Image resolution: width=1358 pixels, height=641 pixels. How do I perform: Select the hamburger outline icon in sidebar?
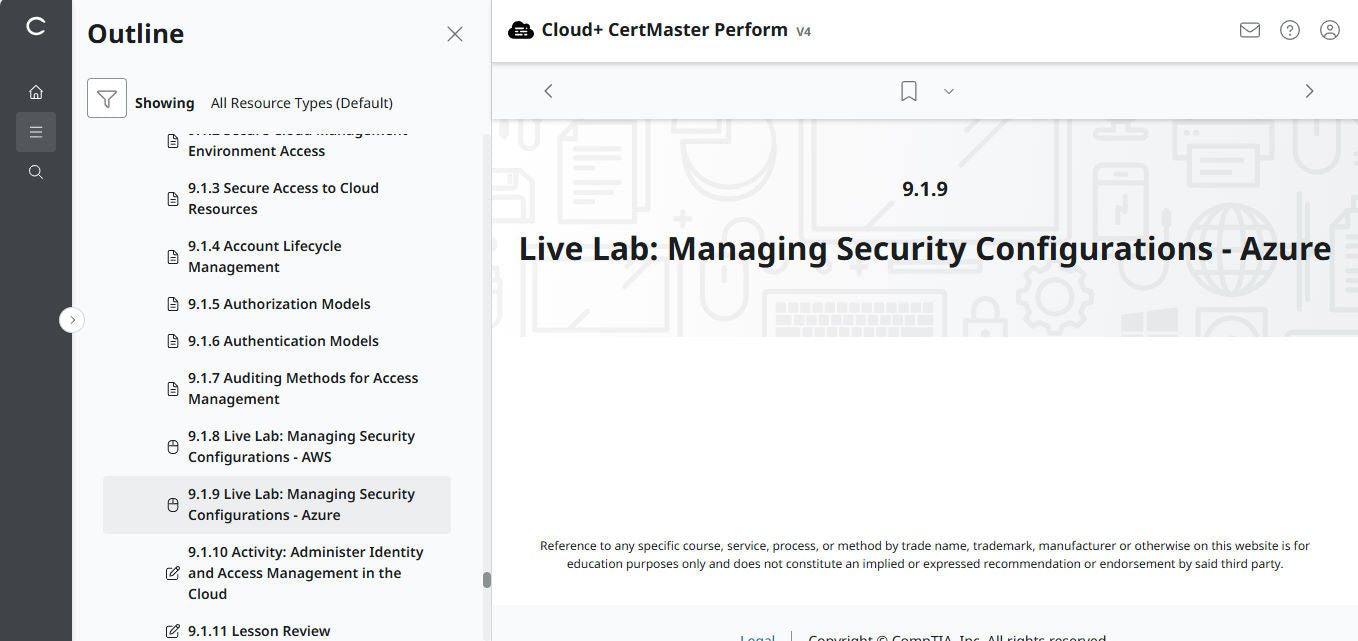[x=36, y=131]
